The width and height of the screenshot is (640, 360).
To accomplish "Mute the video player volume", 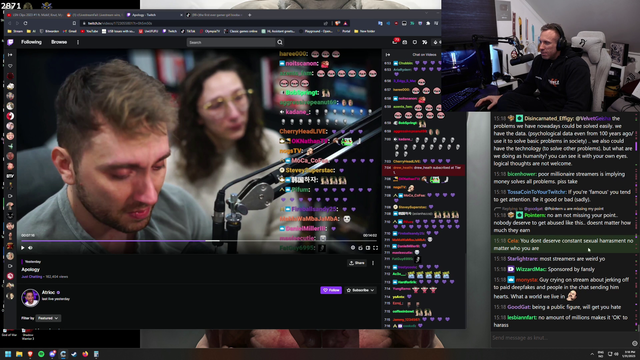I will 30,247.
